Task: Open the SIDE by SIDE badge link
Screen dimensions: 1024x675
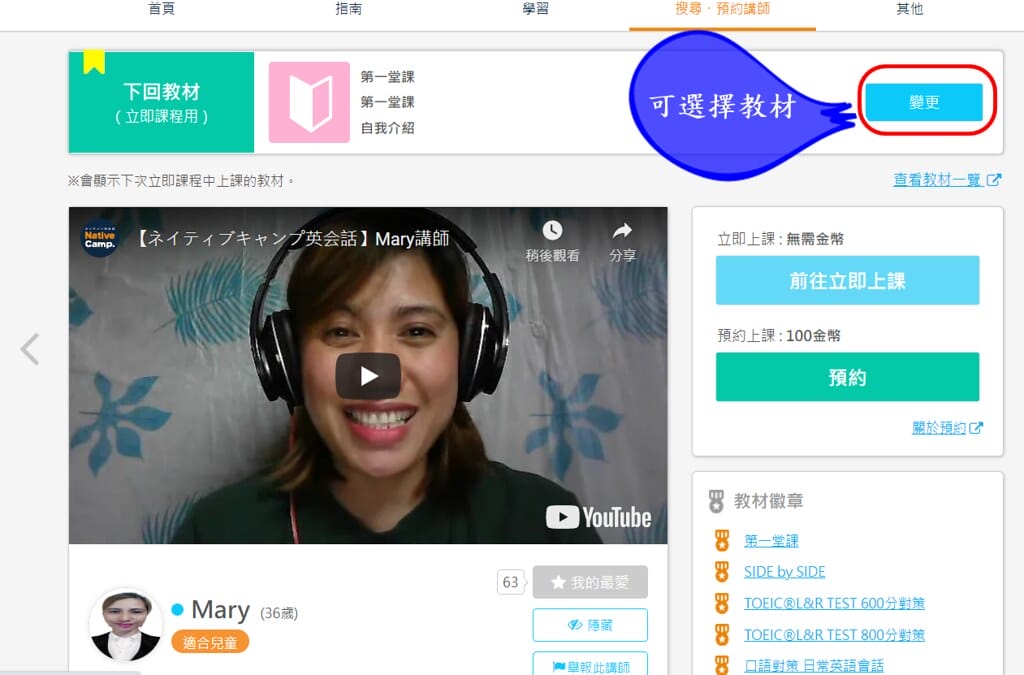Action: (784, 571)
